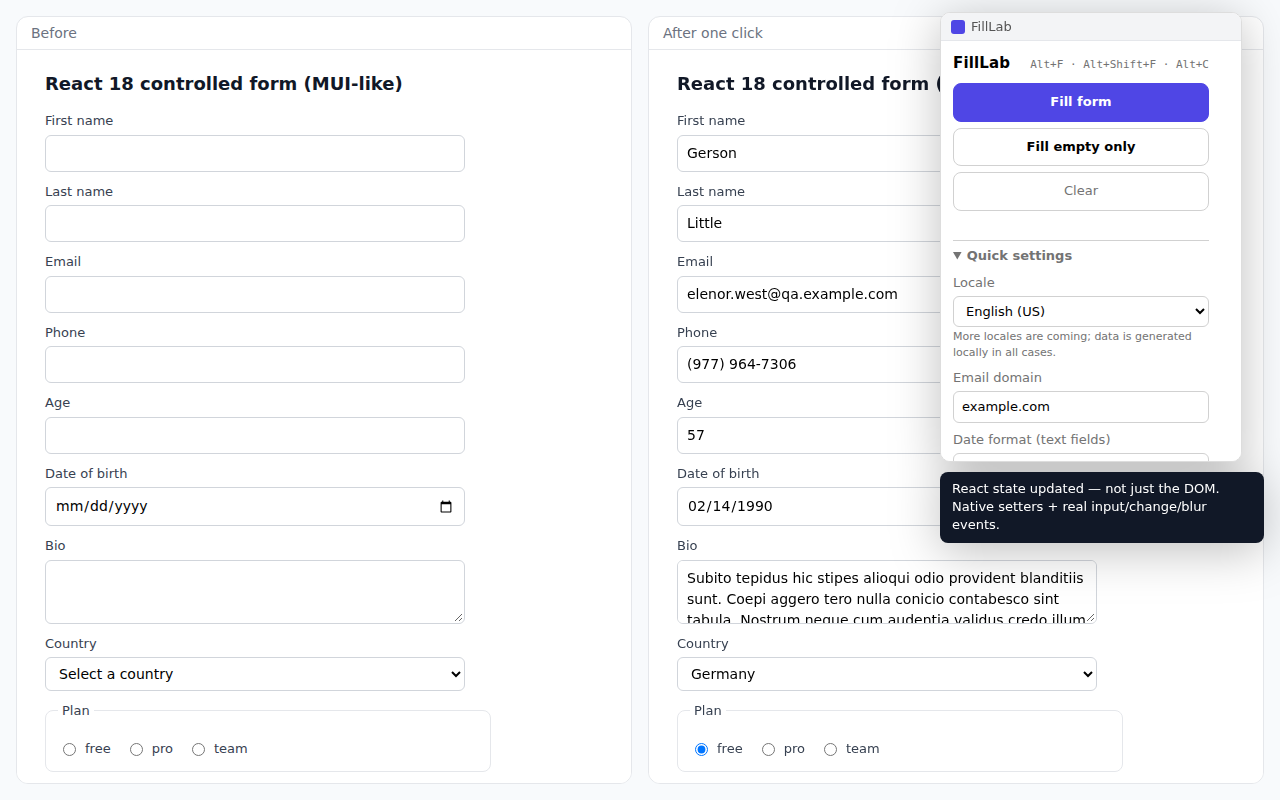This screenshot has width=1280, height=800.
Task: Open date picker calendar icon in Before form
Action: (x=446, y=507)
